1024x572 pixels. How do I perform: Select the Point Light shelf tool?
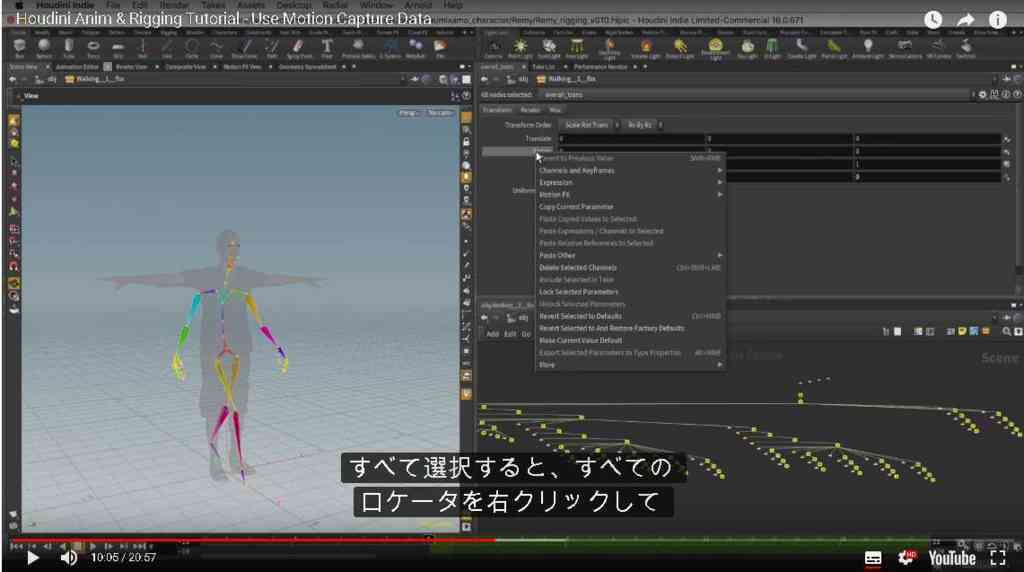click(520, 47)
